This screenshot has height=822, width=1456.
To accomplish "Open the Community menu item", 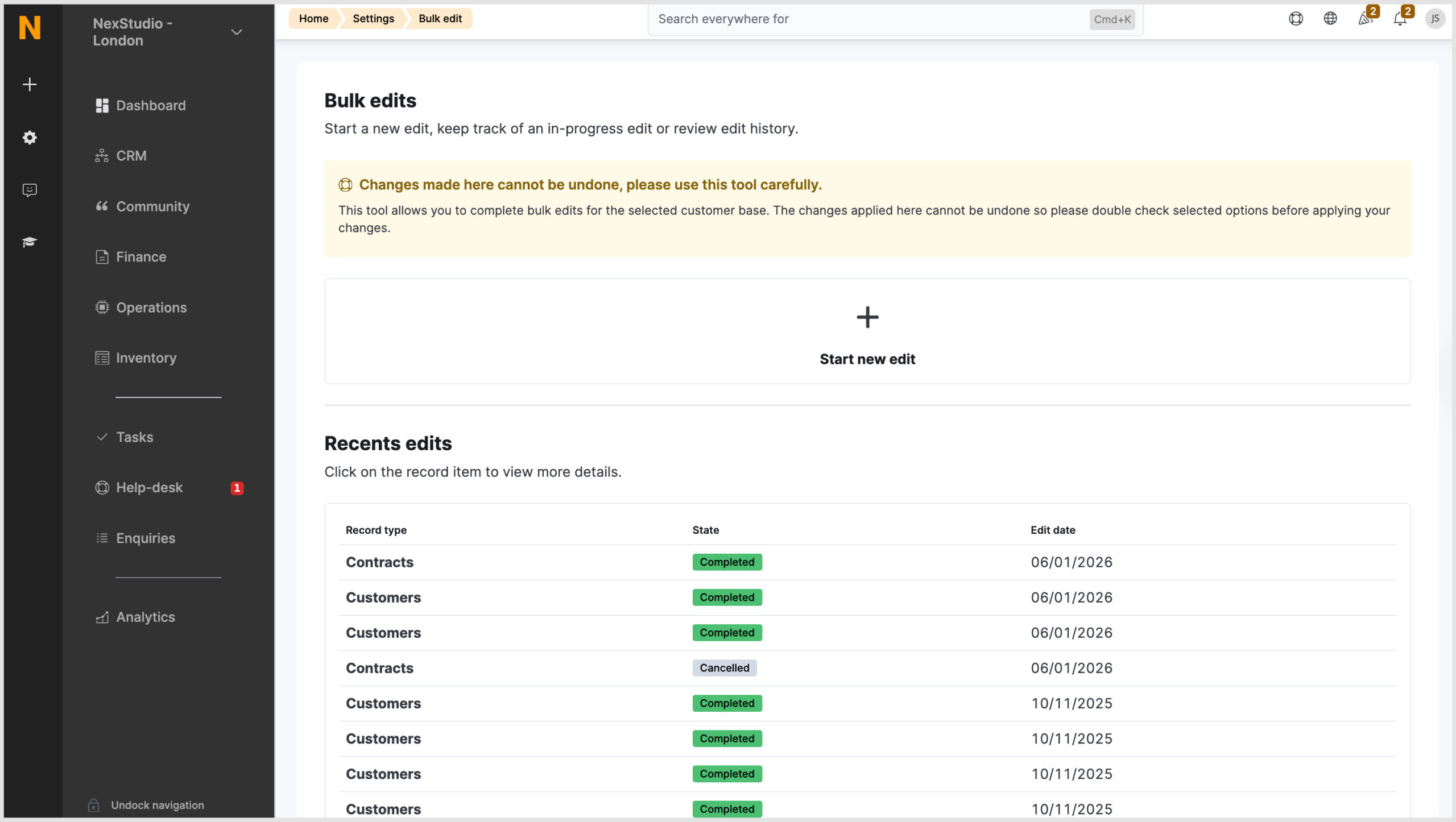I will point(153,206).
